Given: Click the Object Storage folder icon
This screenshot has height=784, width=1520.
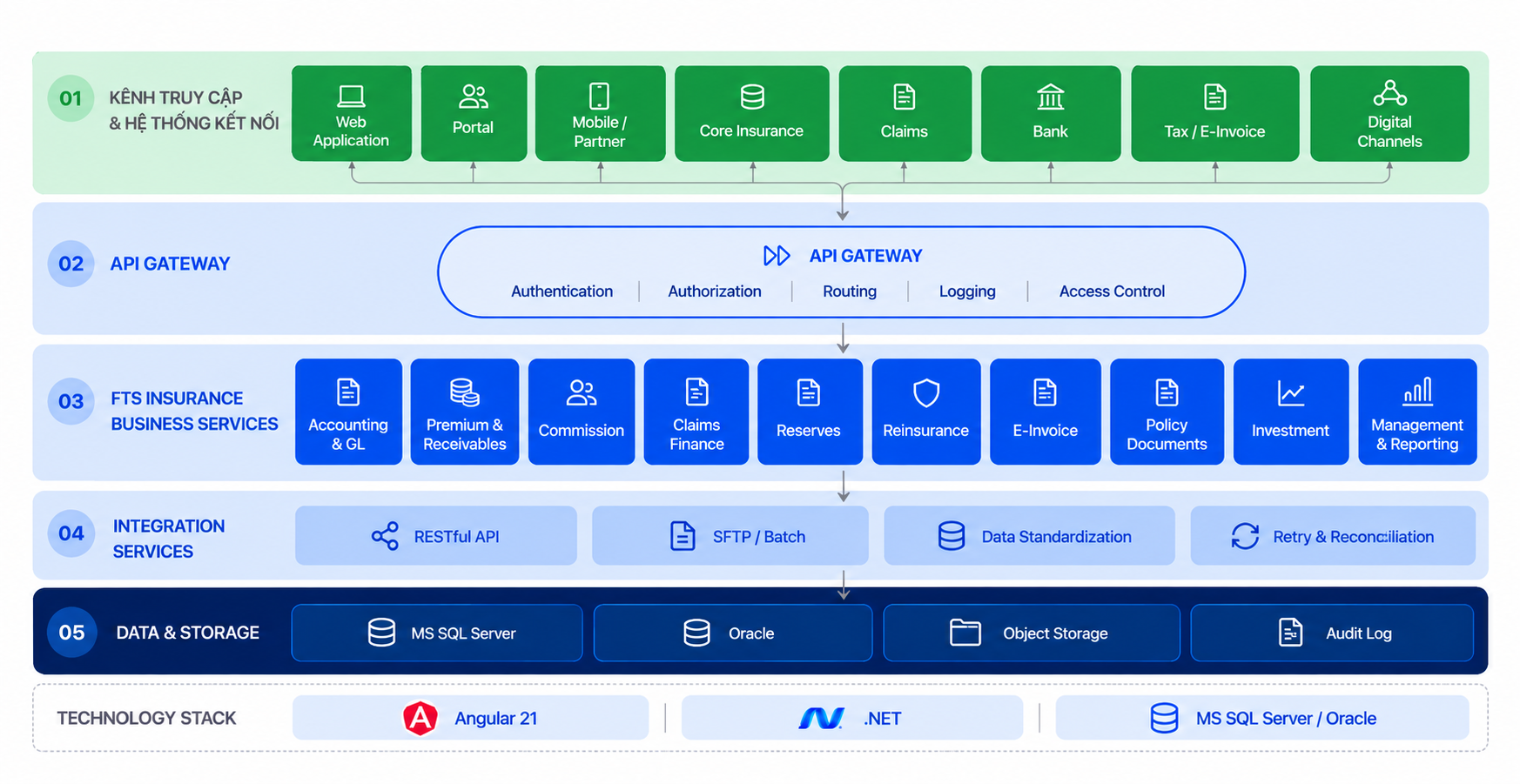Looking at the screenshot, I should point(965,633).
